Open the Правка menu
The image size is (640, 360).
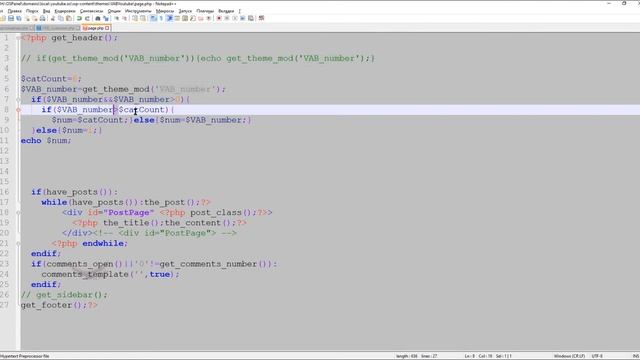(15, 11)
